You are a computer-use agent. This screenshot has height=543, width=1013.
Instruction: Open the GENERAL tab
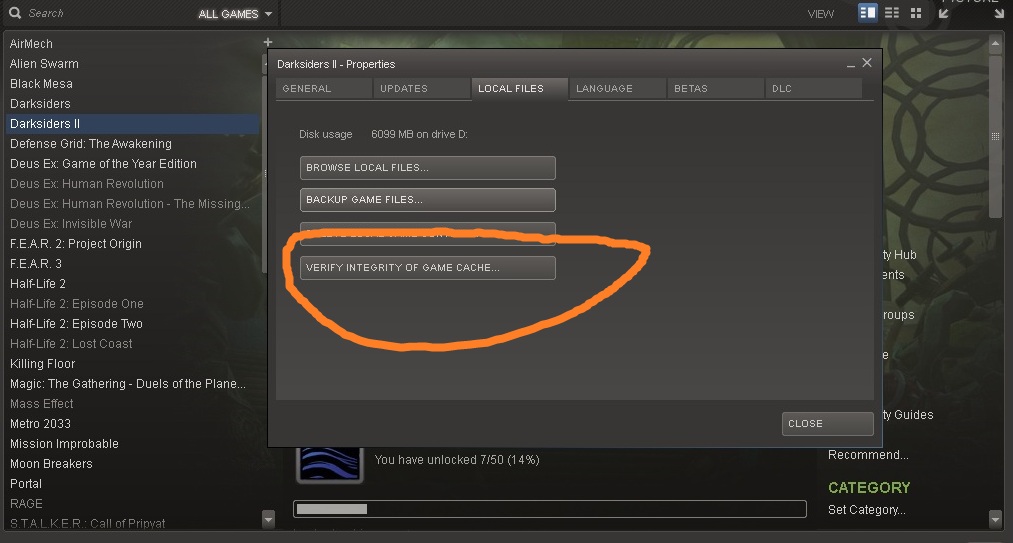(324, 89)
